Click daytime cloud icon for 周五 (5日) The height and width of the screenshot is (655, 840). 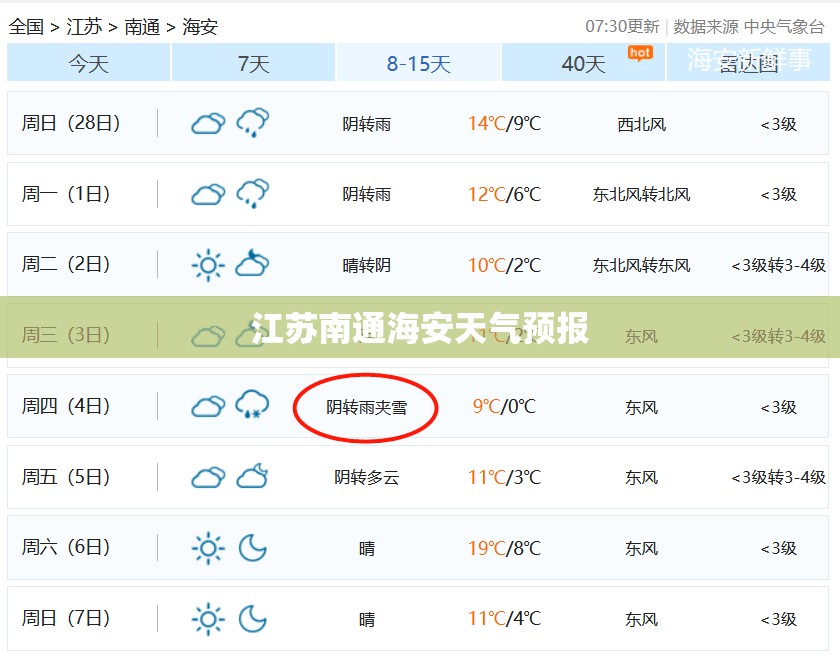pyautogui.click(x=208, y=477)
